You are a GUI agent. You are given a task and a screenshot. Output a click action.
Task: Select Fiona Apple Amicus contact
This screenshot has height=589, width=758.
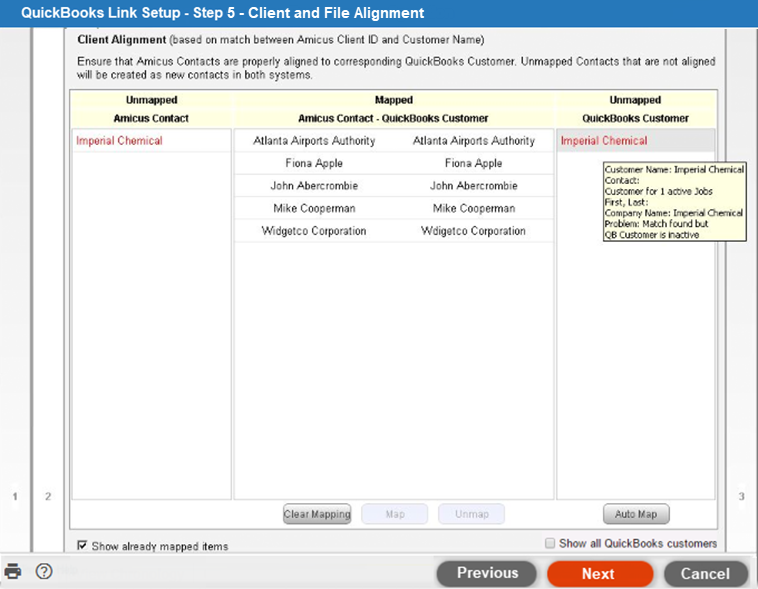coord(314,163)
